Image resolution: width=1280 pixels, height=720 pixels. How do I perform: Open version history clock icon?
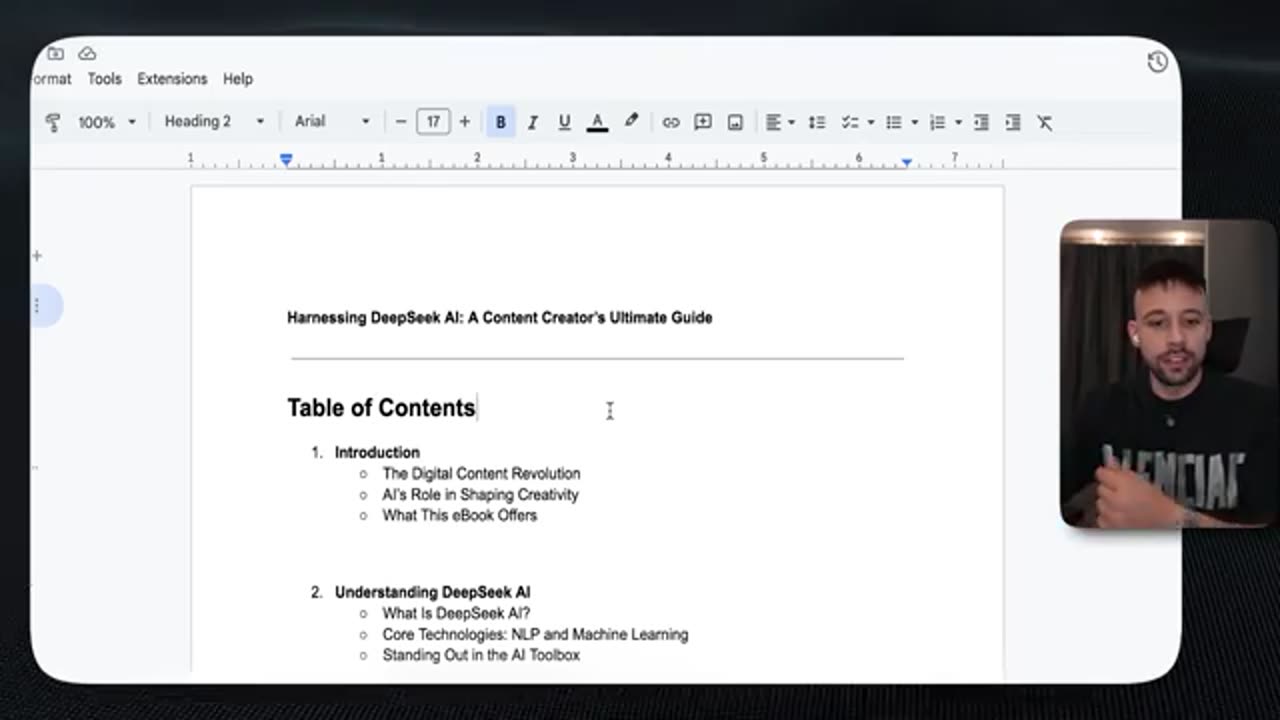(x=1157, y=62)
